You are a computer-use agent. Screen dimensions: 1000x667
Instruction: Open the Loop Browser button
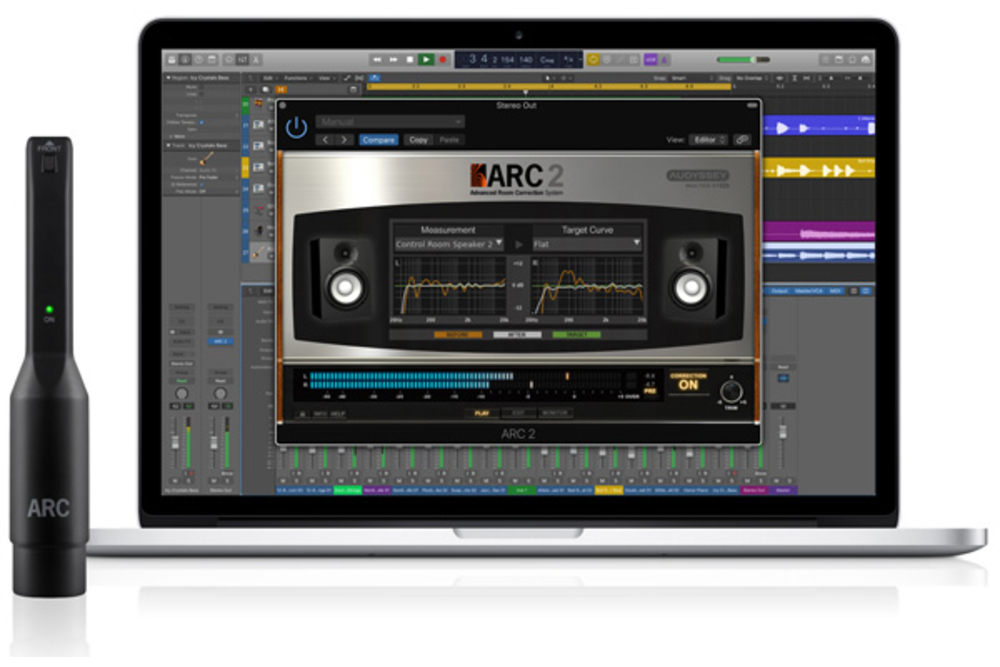tap(852, 59)
